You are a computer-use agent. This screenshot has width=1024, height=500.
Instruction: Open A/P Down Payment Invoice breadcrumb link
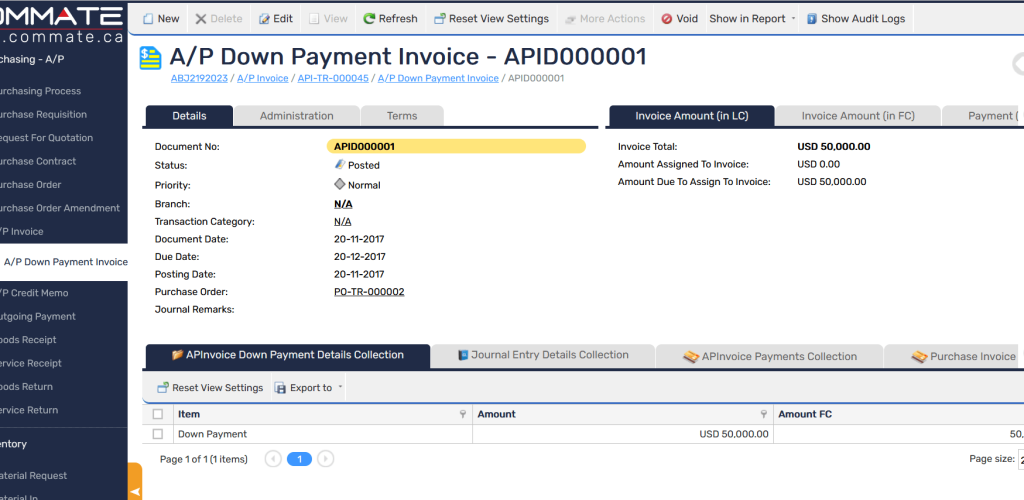pos(438,78)
